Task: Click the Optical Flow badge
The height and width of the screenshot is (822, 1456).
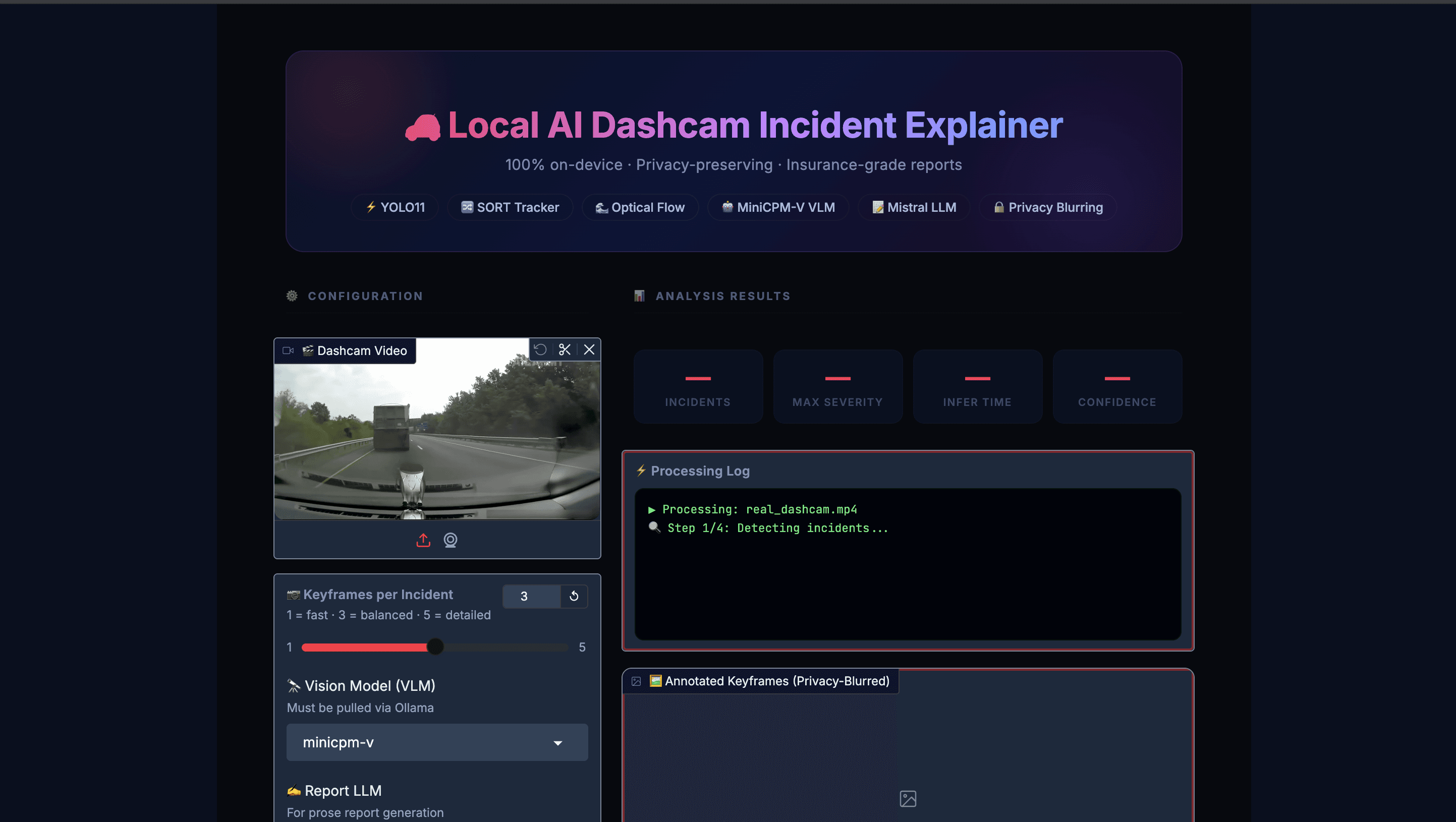Action: pos(640,207)
